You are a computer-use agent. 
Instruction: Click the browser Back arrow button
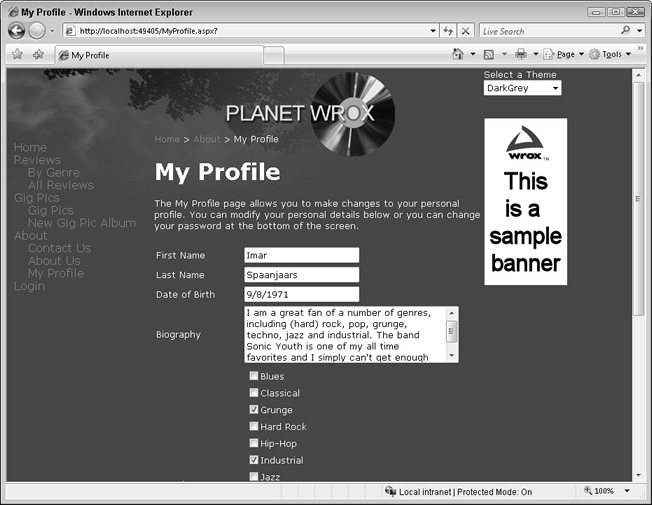coord(16,31)
